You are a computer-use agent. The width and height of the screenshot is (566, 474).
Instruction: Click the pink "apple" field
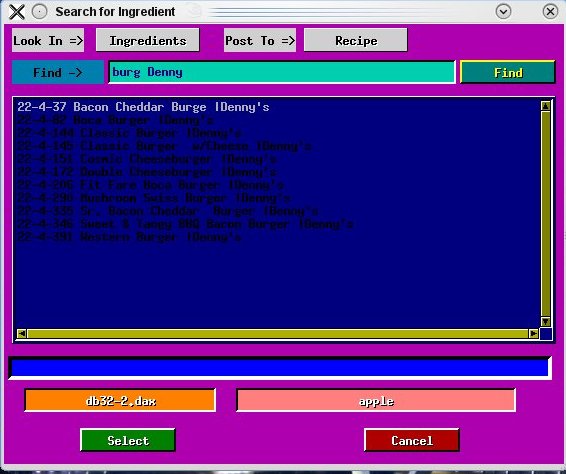click(376, 400)
